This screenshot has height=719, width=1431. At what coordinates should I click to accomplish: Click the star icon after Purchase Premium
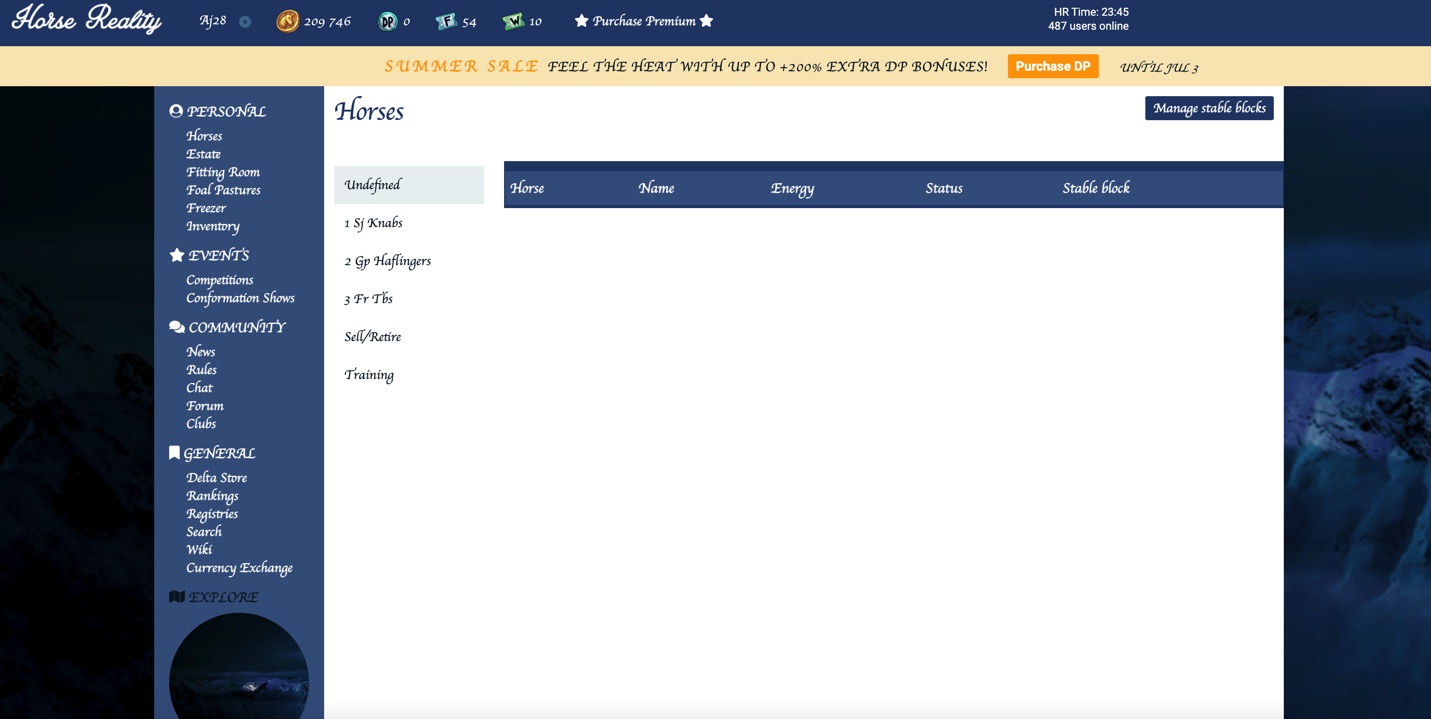(x=706, y=21)
